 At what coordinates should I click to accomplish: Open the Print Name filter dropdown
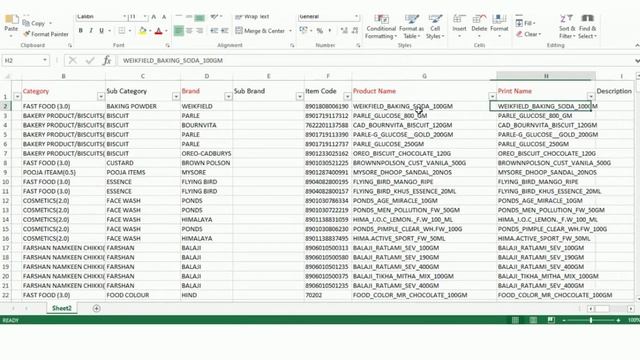click(591, 96)
